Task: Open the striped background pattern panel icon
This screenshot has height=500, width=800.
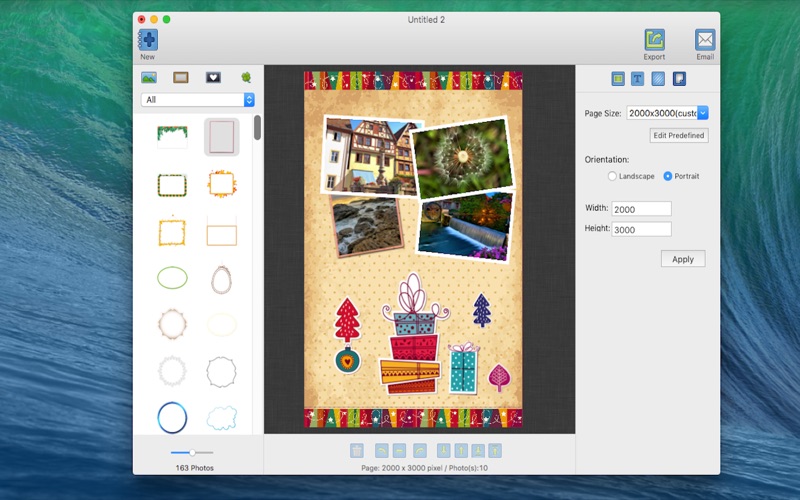Action: (658, 79)
